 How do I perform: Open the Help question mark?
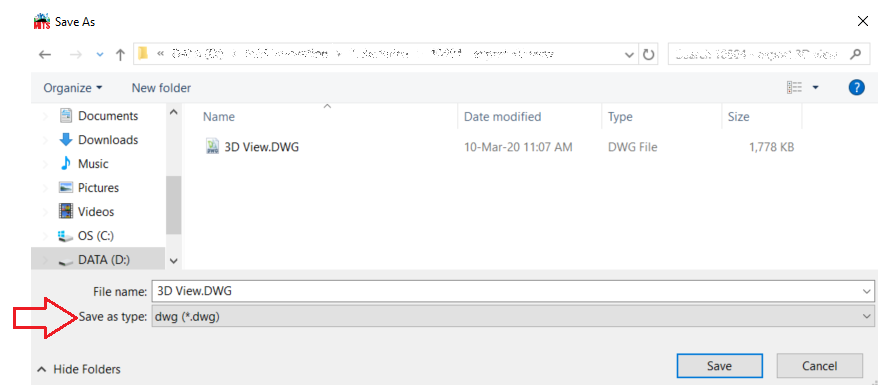857,87
